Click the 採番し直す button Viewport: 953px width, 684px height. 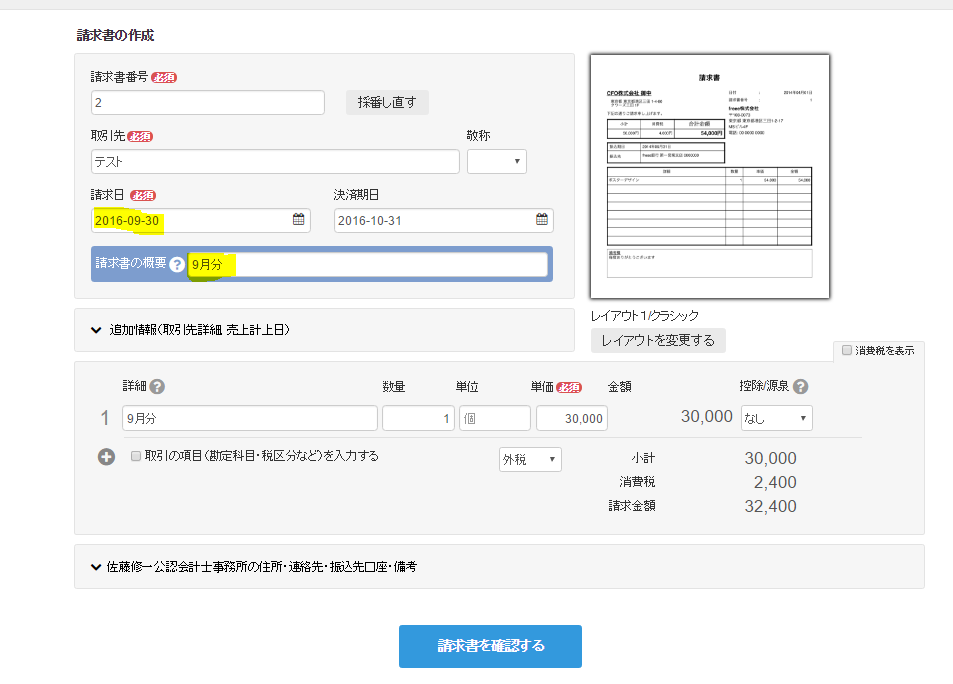click(x=387, y=102)
